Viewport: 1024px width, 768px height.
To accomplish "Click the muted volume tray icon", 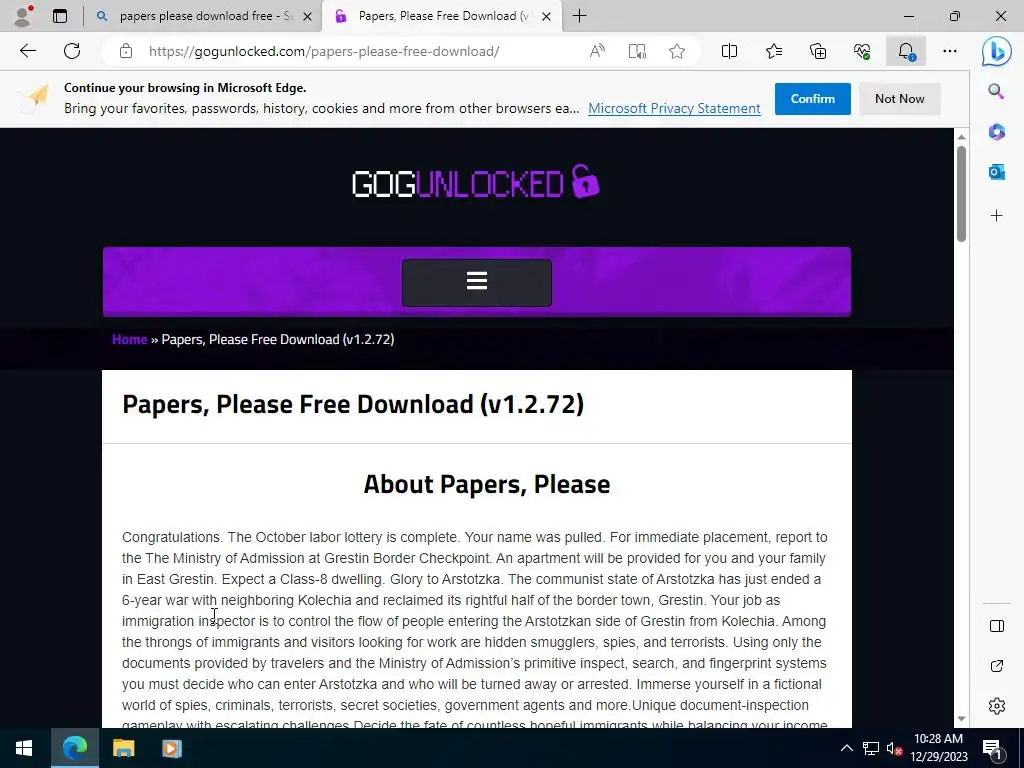I will (x=894, y=748).
